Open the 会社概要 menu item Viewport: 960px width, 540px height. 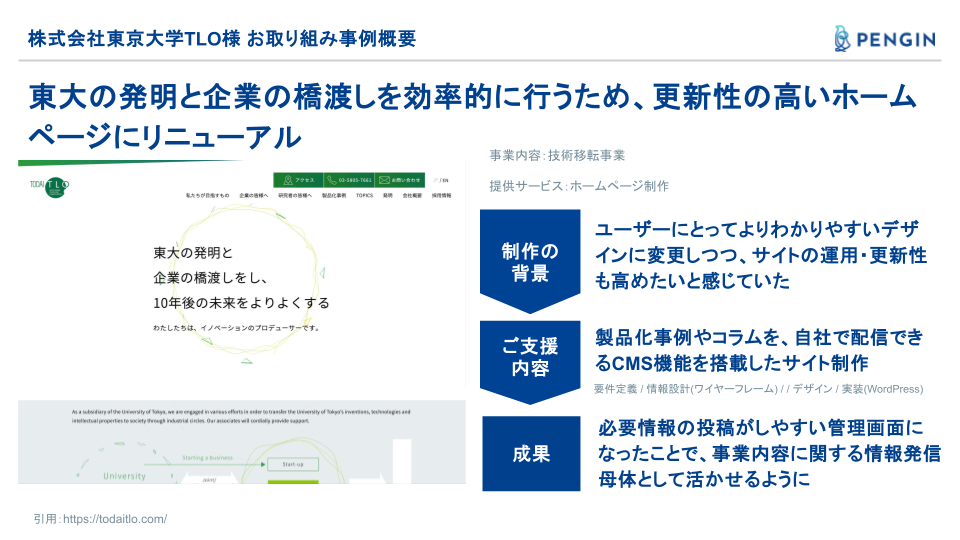tap(412, 195)
